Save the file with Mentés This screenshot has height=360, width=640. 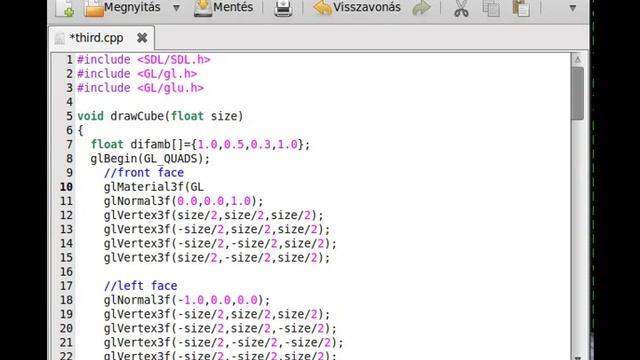pos(223,8)
